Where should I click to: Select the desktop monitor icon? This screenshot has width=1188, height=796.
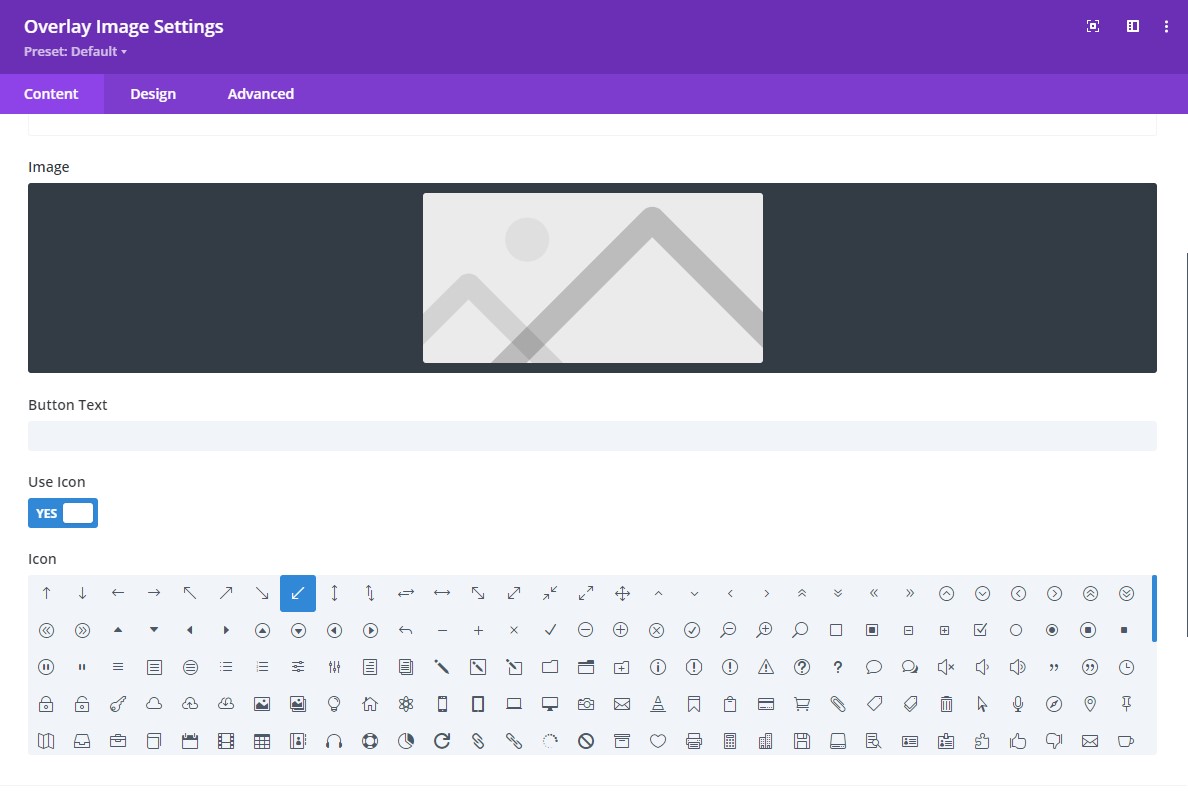[x=550, y=704]
